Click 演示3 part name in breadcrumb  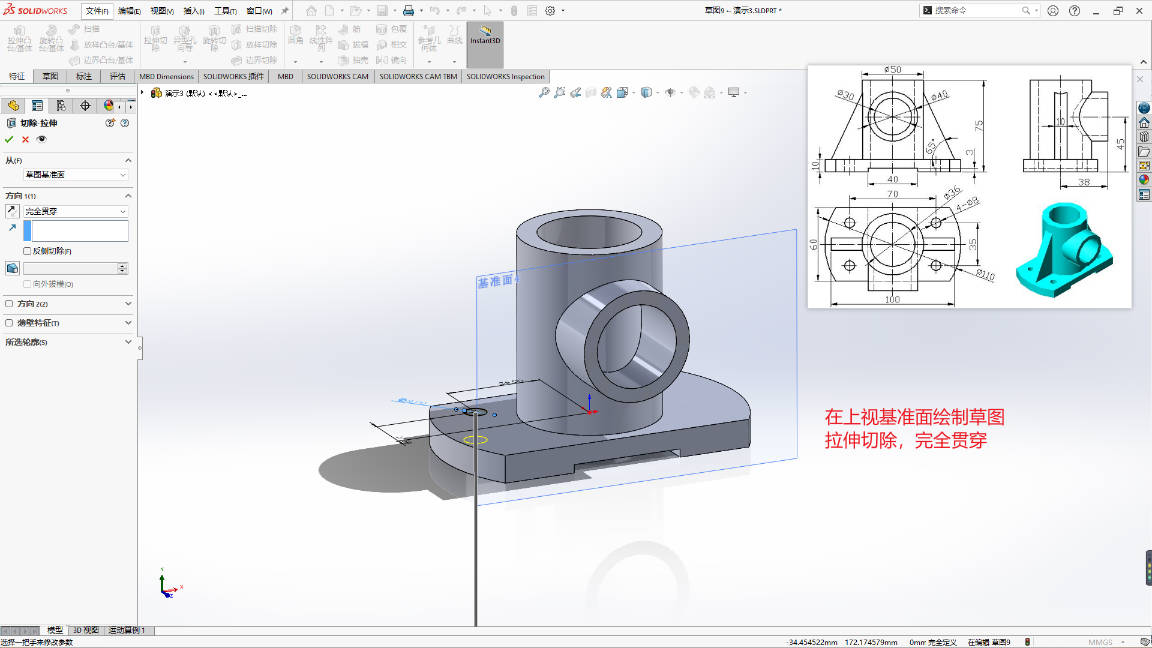(175, 93)
